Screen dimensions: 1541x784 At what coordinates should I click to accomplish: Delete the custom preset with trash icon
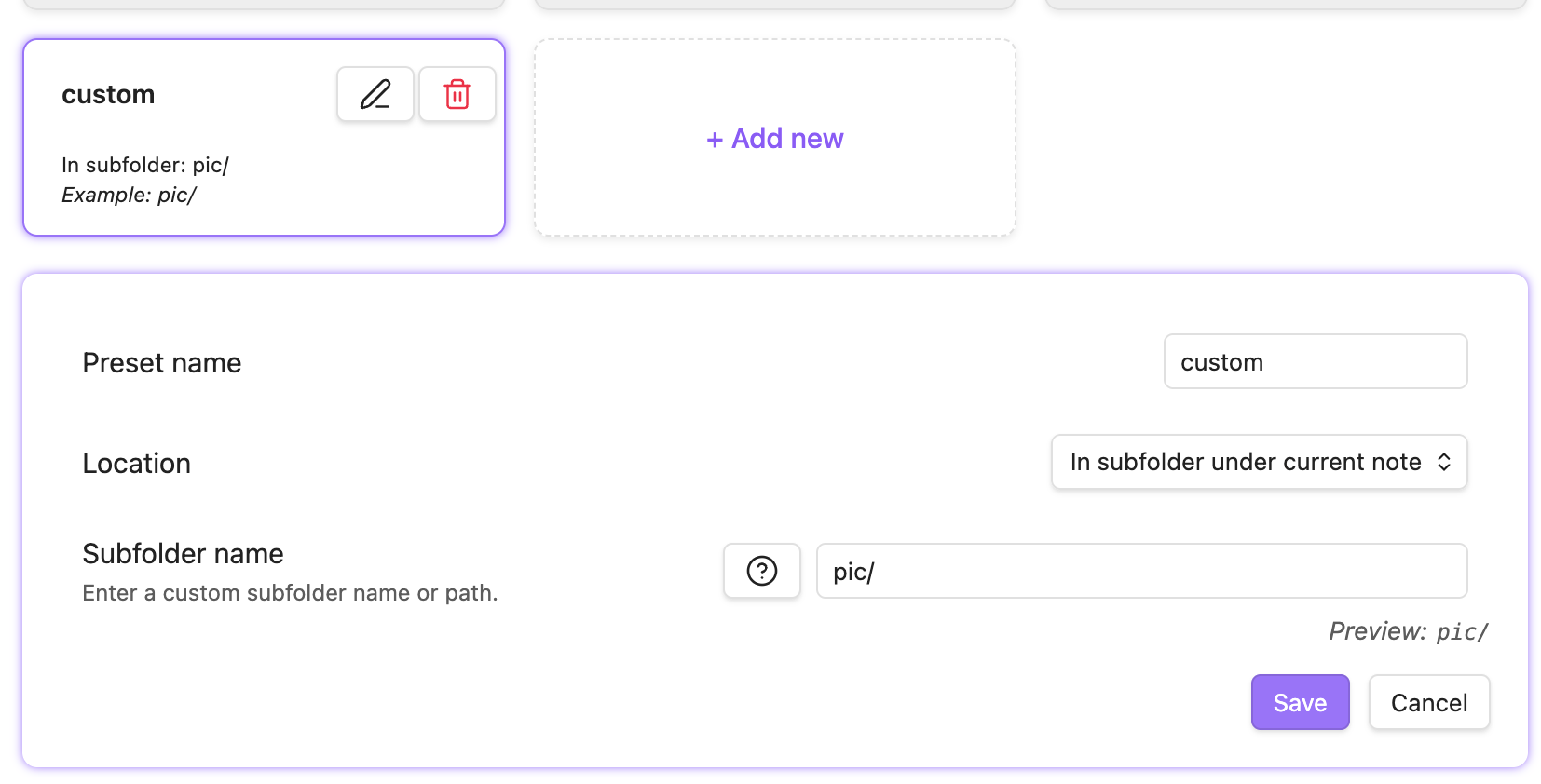click(x=457, y=94)
